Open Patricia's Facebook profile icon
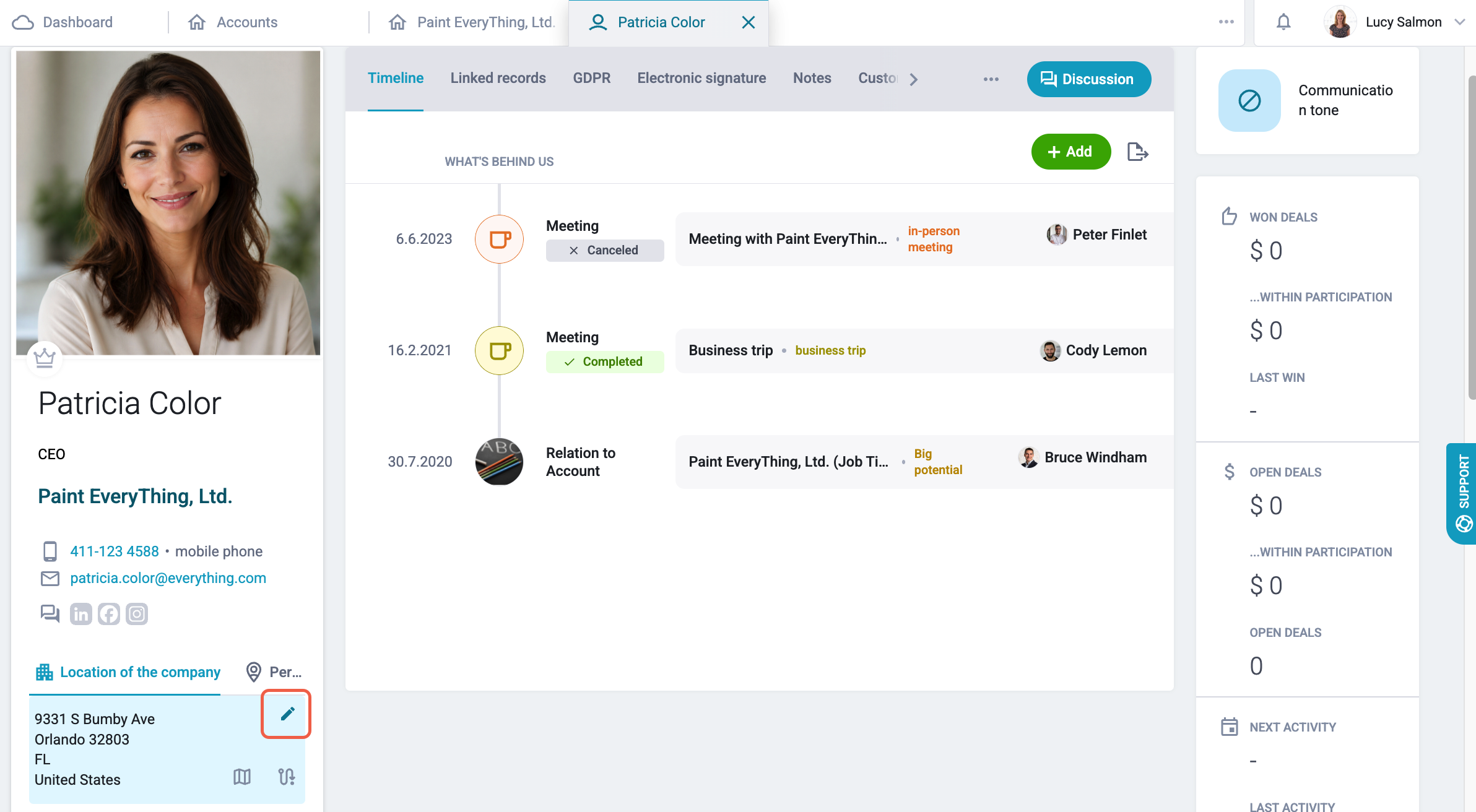Image resolution: width=1476 pixels, height=812 pixels. pos(109,614)
